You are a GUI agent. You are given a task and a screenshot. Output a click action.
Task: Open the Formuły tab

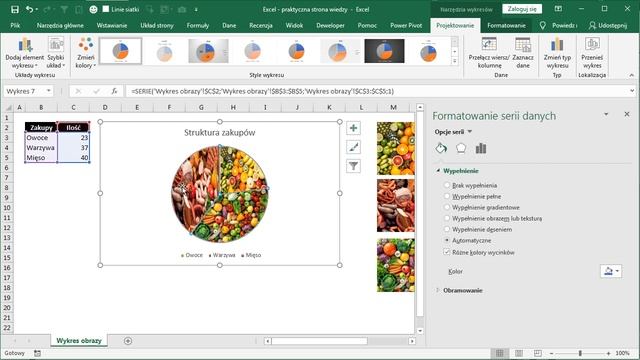pos(198,25)
